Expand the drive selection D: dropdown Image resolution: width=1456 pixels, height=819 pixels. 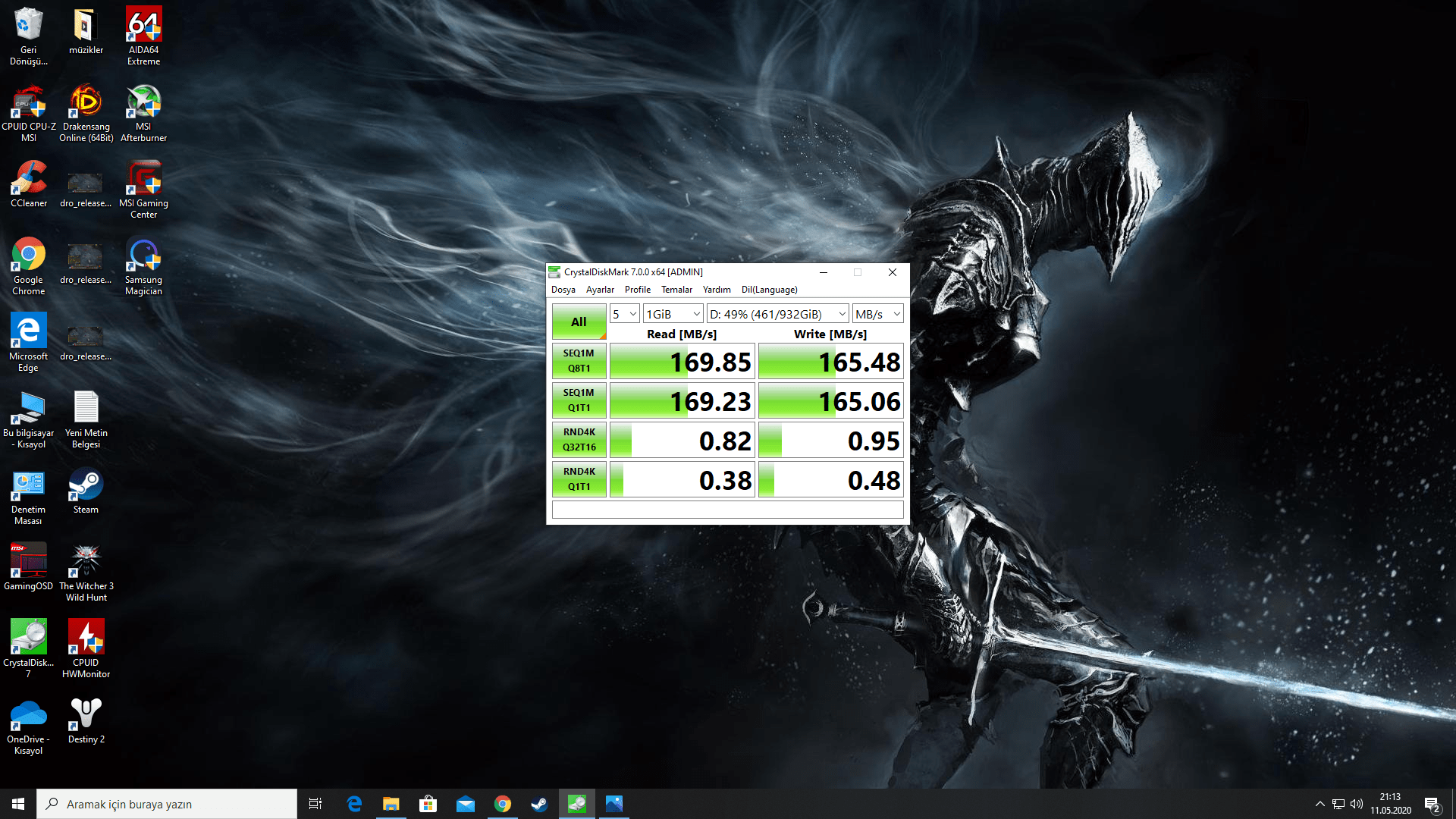coord(777,314)
